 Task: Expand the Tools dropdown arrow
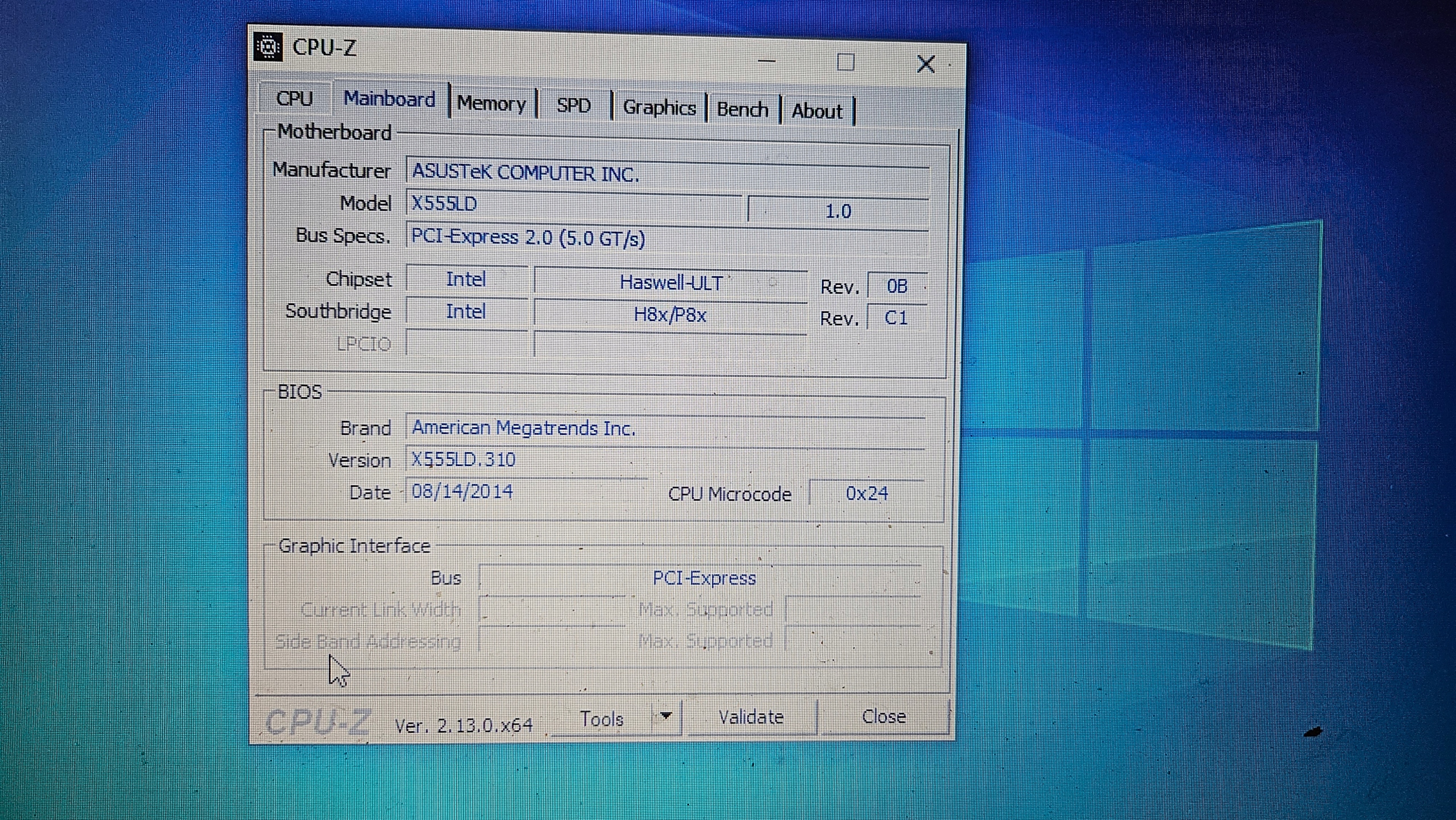coord(666,716)
